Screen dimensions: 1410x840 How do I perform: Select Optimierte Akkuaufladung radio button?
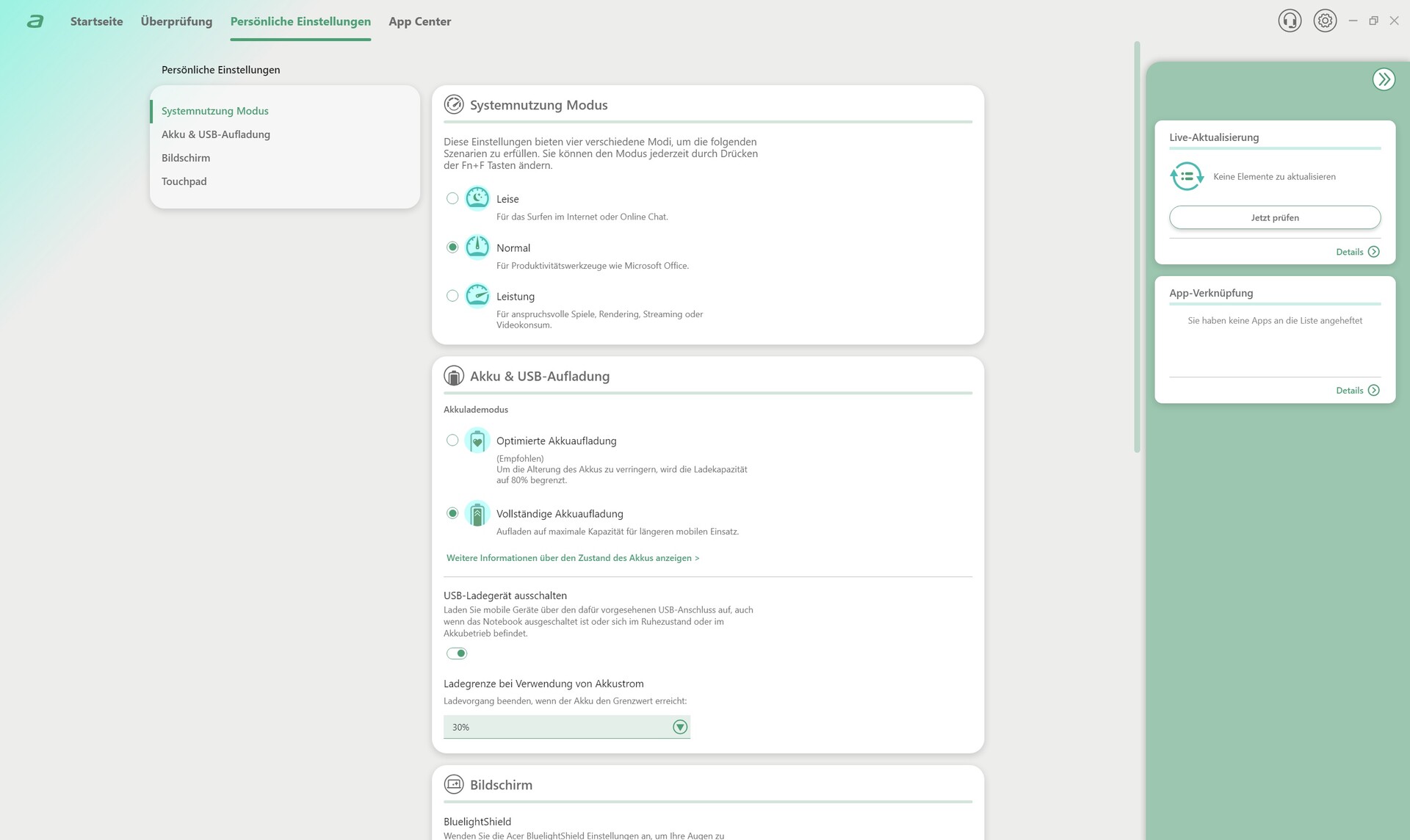pyautogui.click(x=452, y=441)
